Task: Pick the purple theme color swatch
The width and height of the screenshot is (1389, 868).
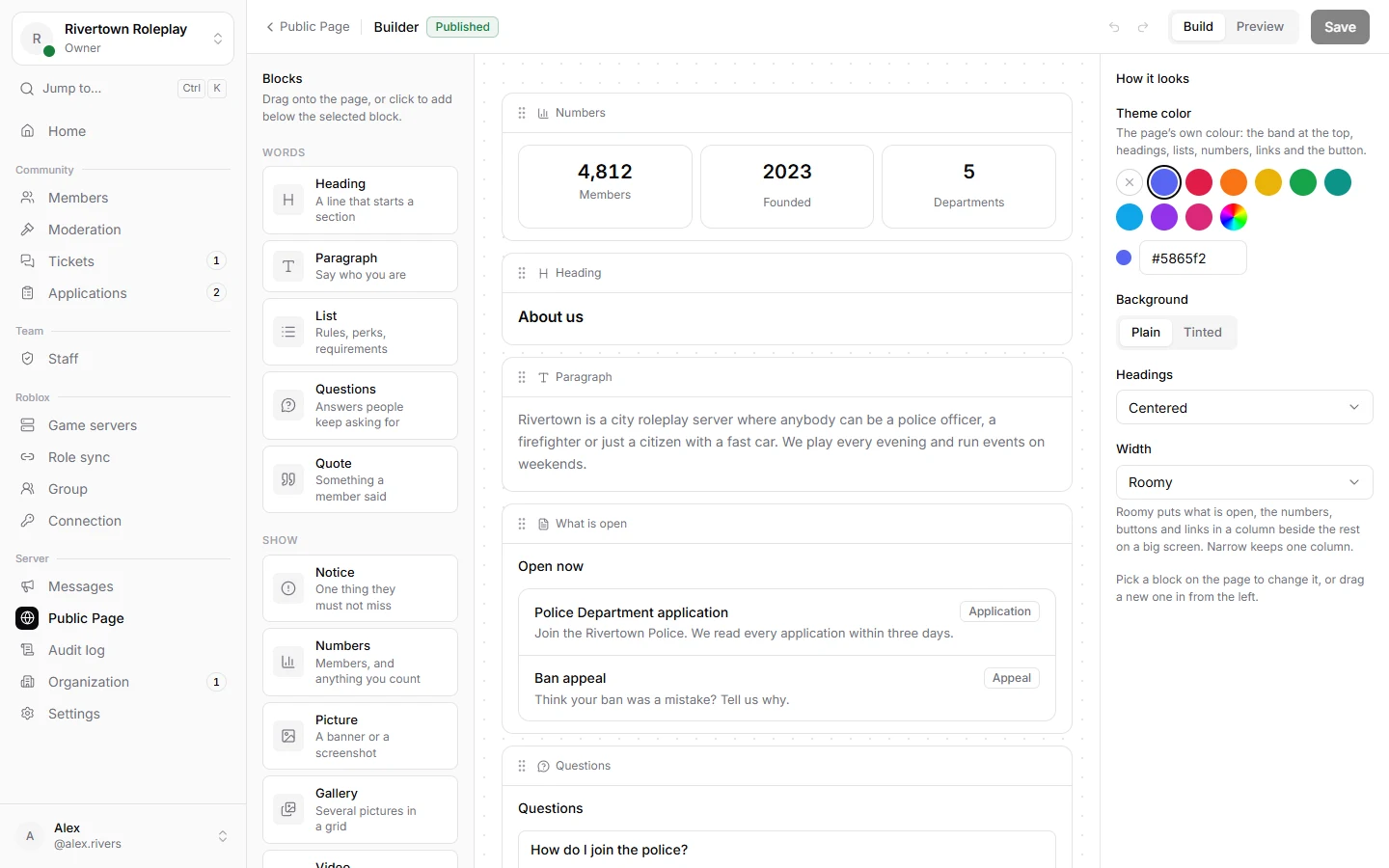Action: pyautogui.click(x=1164, y=217)
